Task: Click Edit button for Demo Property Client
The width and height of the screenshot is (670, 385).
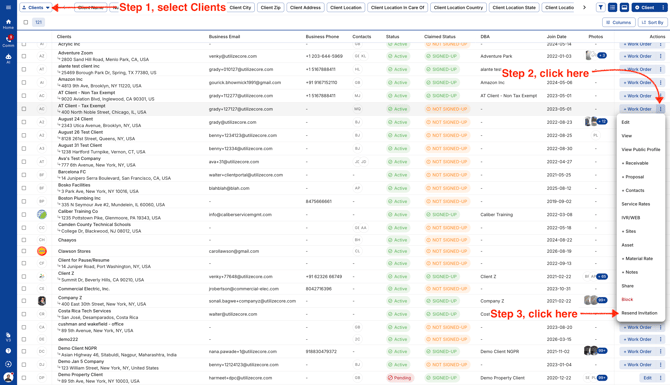Action: pyautogui.click(x=648, y=378)
